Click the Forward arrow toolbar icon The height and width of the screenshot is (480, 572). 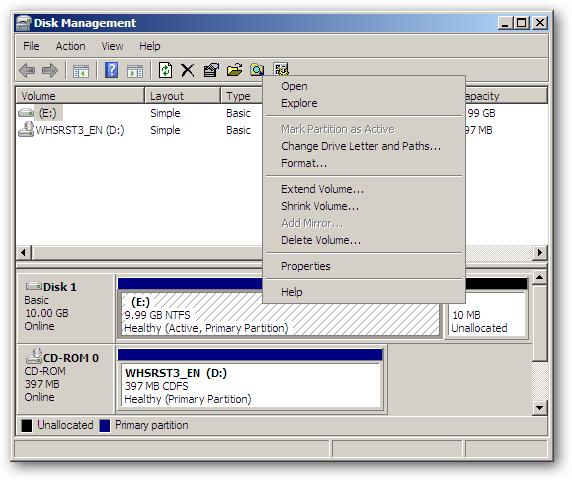tap(50, 70)
